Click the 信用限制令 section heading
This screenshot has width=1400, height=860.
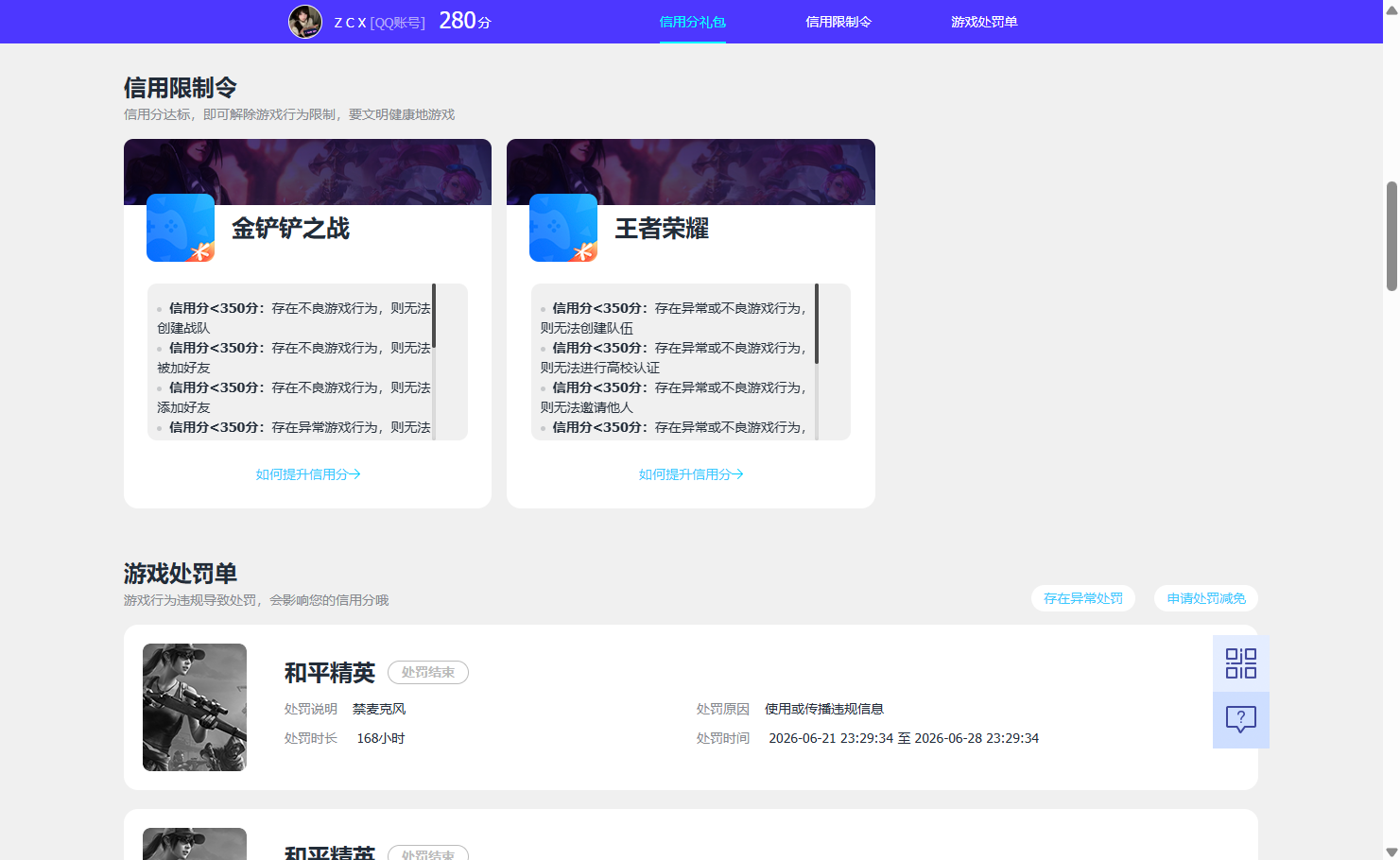pos(181,88)
